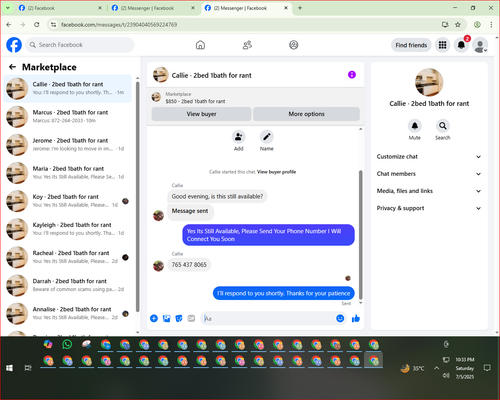This screenshot has width=500, height=400.
Task: Open the notifications bell with red badge
Action: point(461,45)
